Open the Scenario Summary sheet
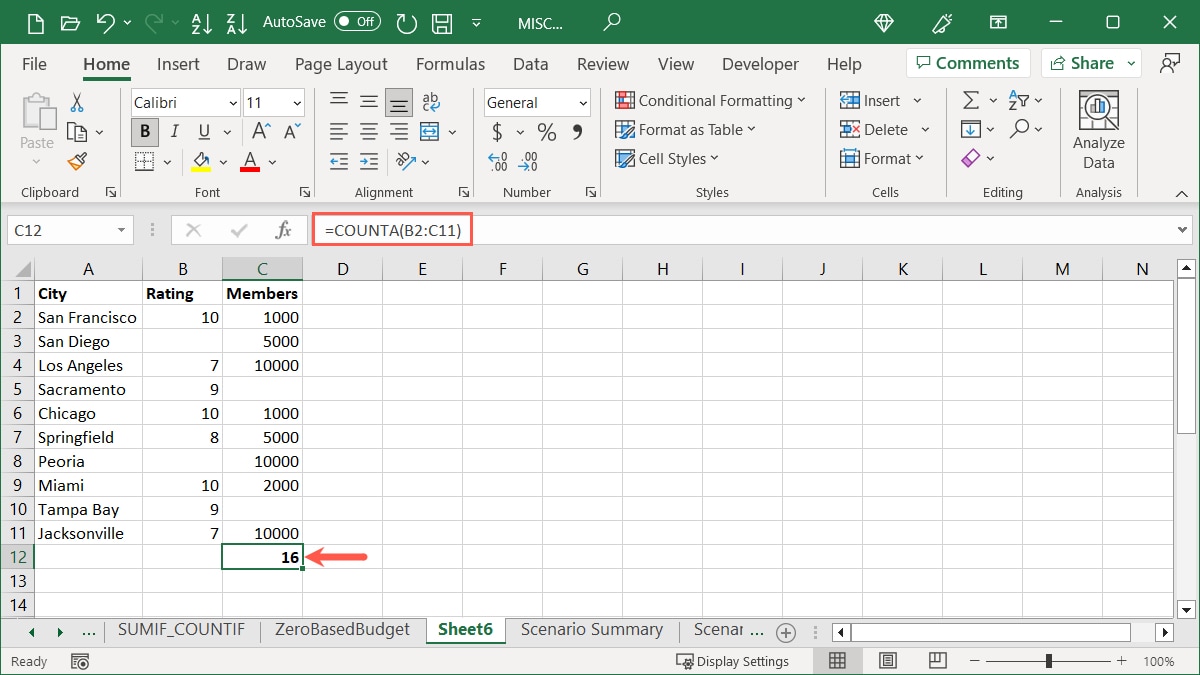1200x675 pixels. 591,630
